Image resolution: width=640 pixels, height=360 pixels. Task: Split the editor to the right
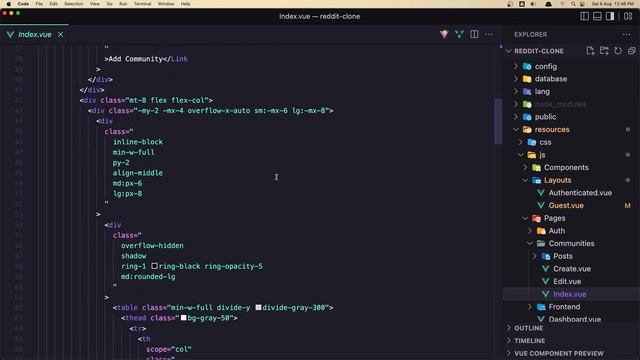click(x=474, y=34)
